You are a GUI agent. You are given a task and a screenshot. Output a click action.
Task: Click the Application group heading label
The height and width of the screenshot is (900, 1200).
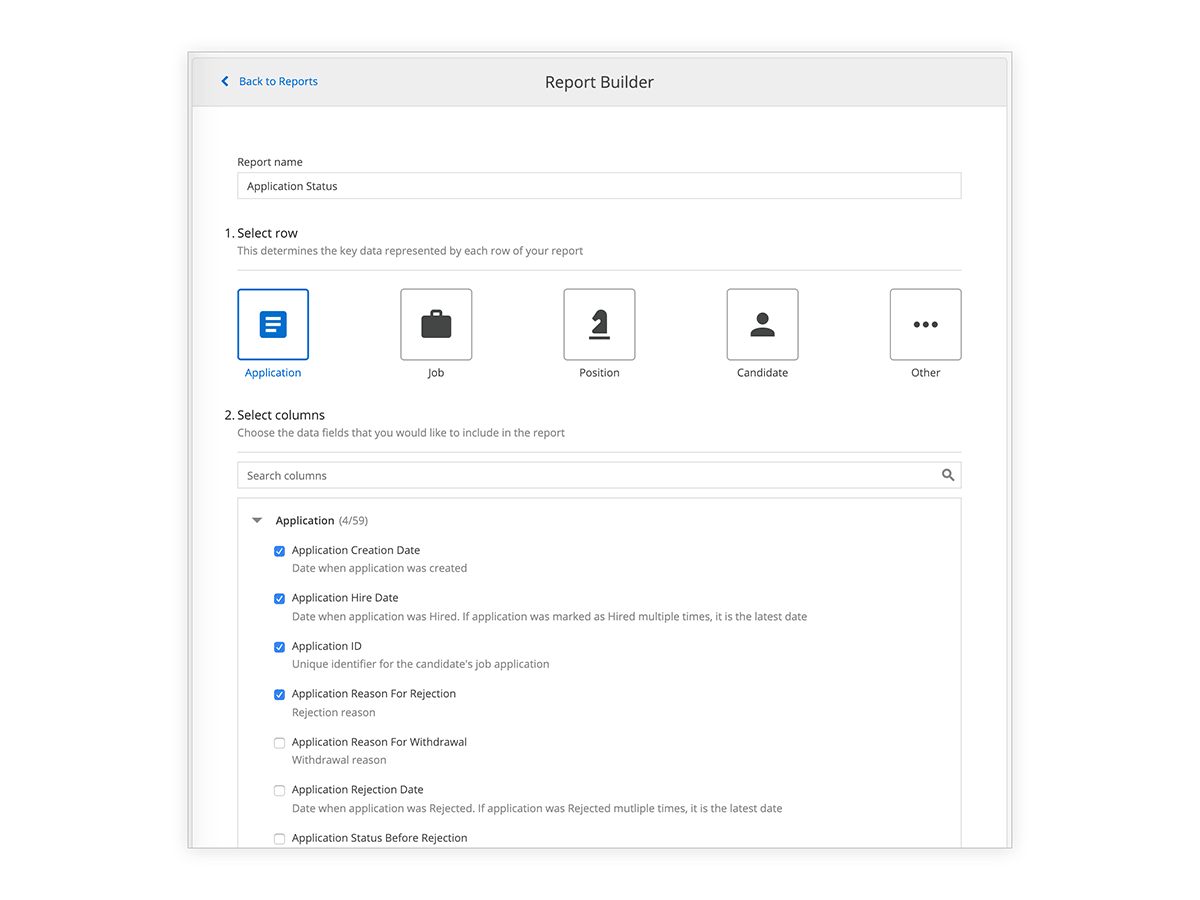point(305,521)
